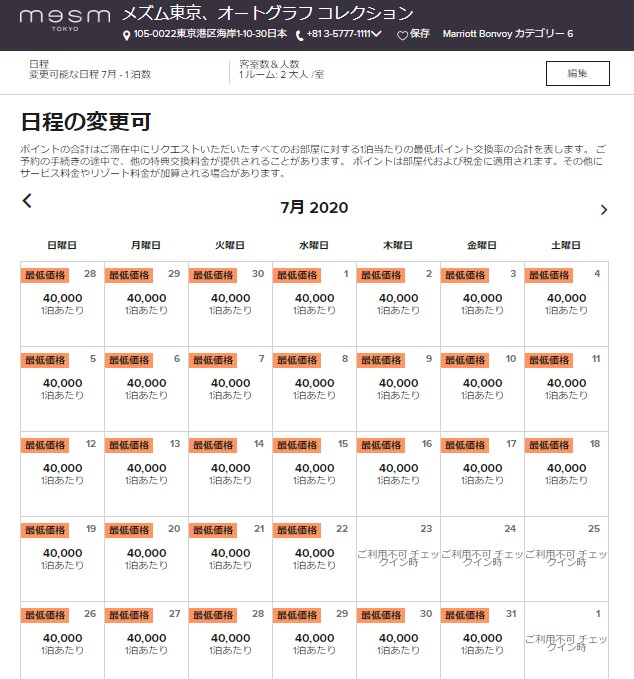Click unavailable August 1 cell
Viewport: 634px width, 679px height.
tap(566, 640)
